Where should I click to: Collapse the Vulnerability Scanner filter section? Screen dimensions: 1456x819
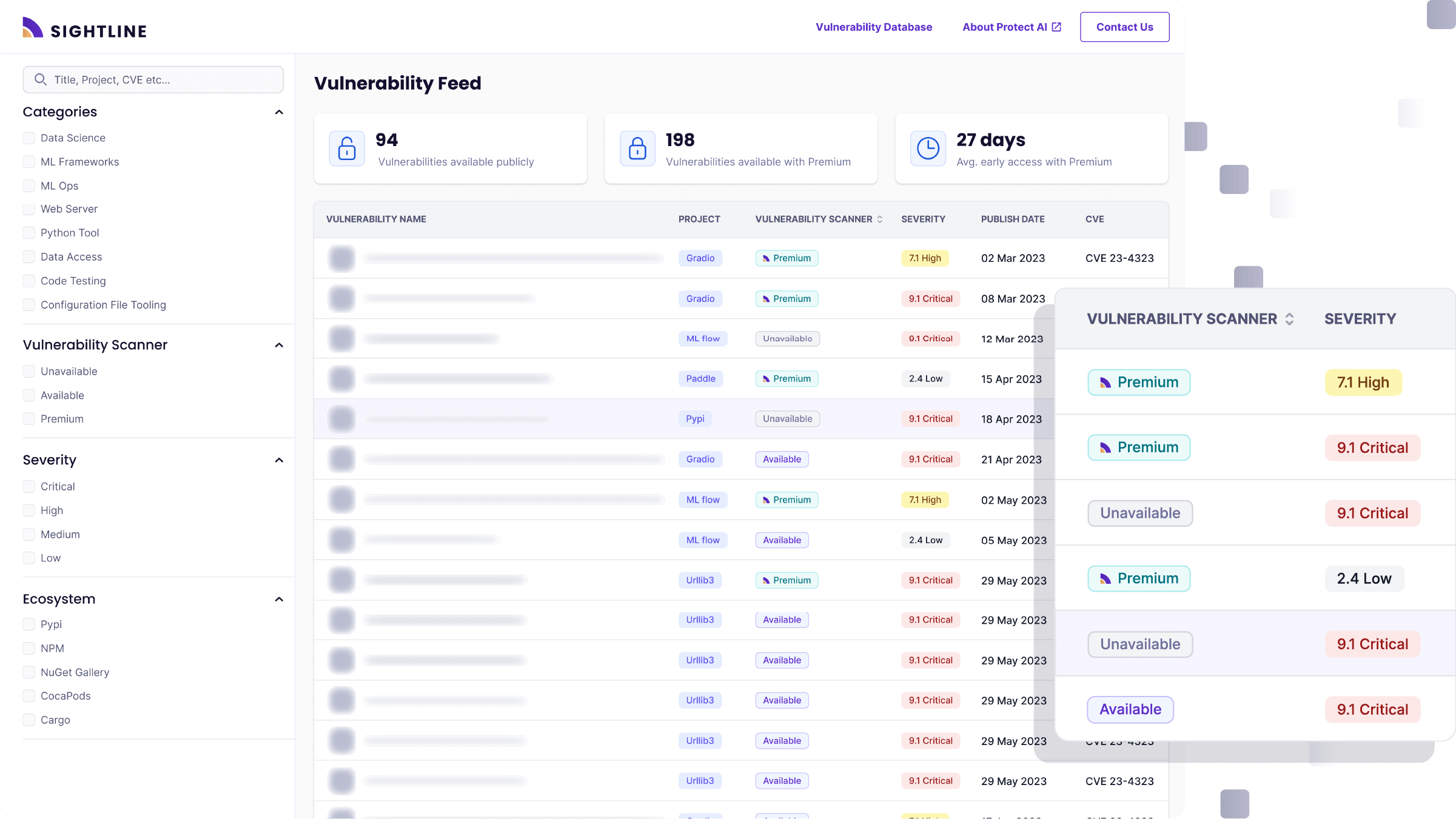(279, 345)
